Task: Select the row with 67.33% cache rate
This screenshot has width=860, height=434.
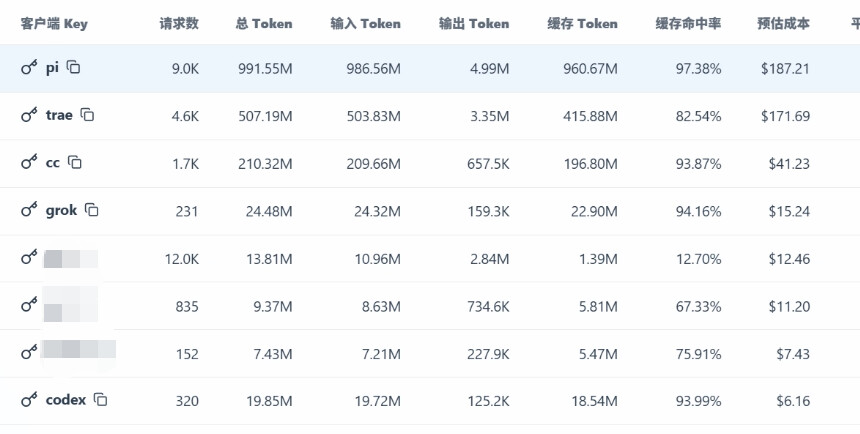Action: 430,306
